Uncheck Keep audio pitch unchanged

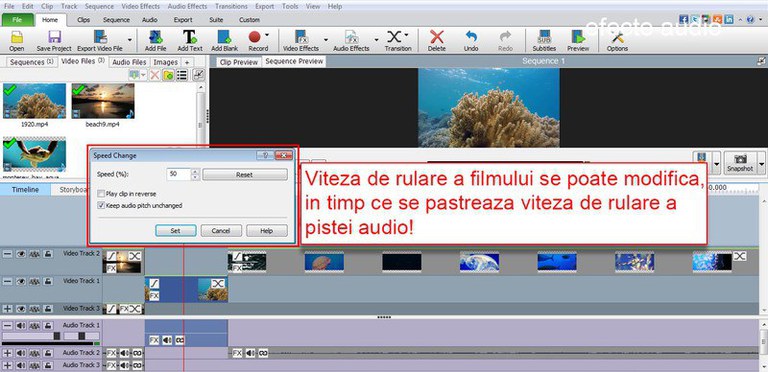(x=101, y=206)
